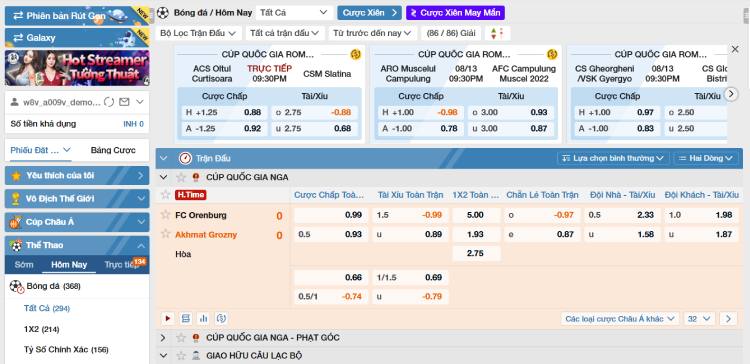Open Lựa chọn bình thường sort dropdown
The height and width of the screenshot is (364, 750).
pos(613,158)
